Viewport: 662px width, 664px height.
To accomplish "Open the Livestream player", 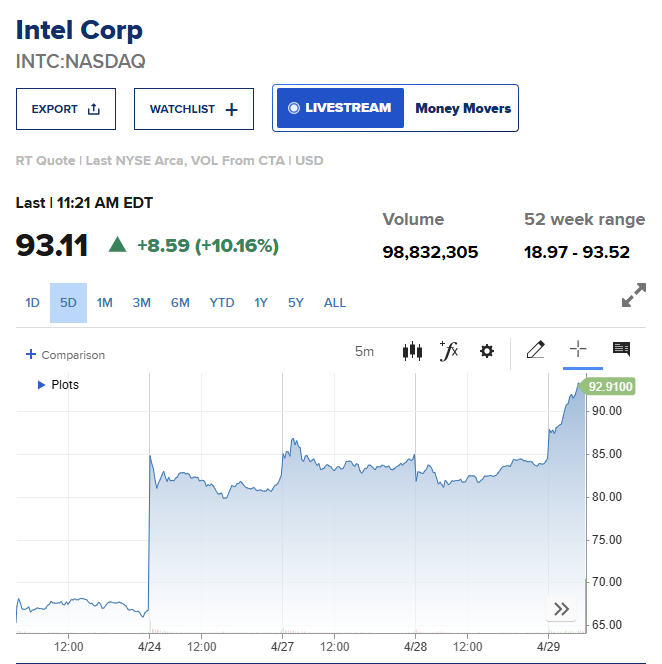I will coord(340,108).
